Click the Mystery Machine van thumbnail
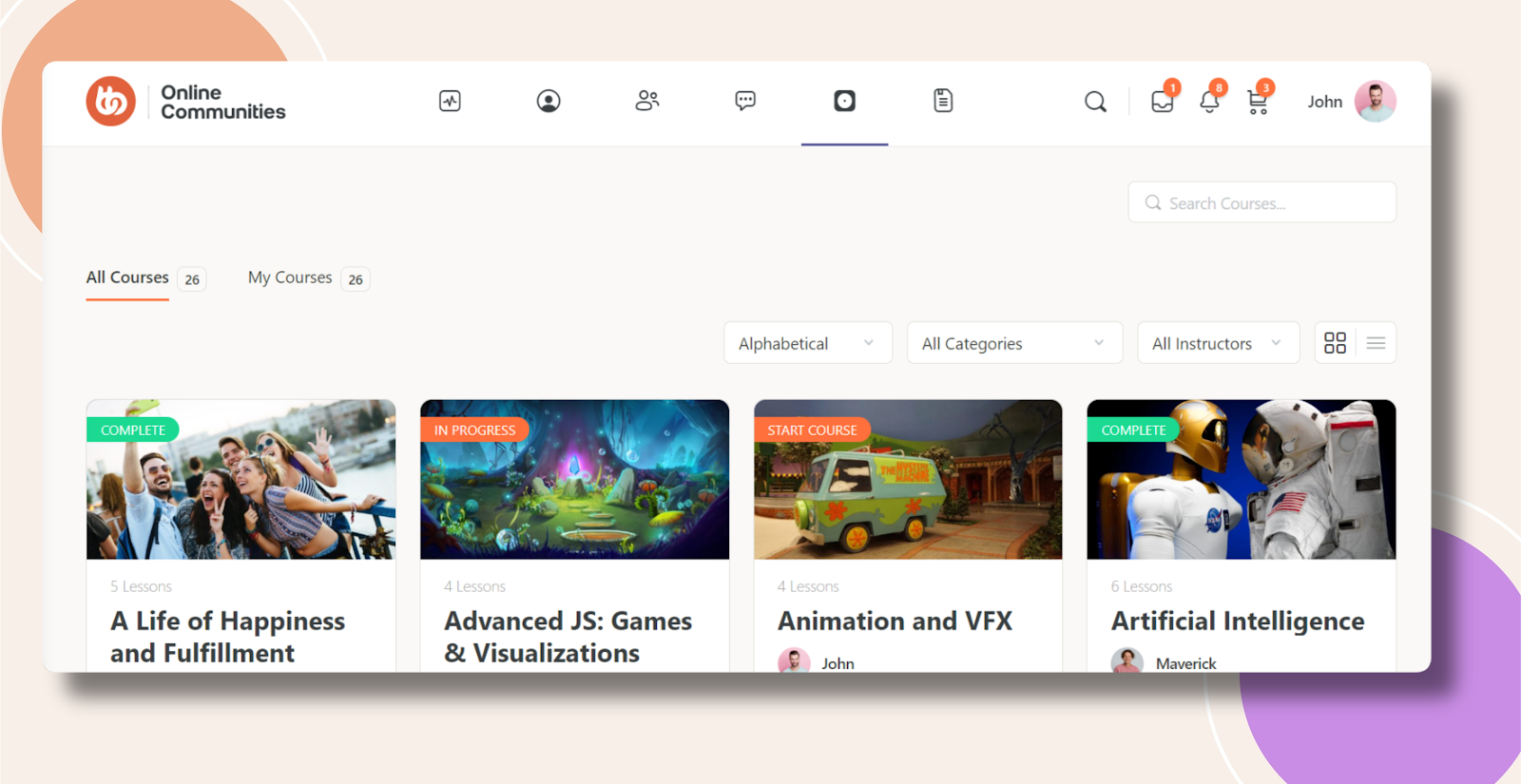1521x784 pixels. [x=908, y=480]
